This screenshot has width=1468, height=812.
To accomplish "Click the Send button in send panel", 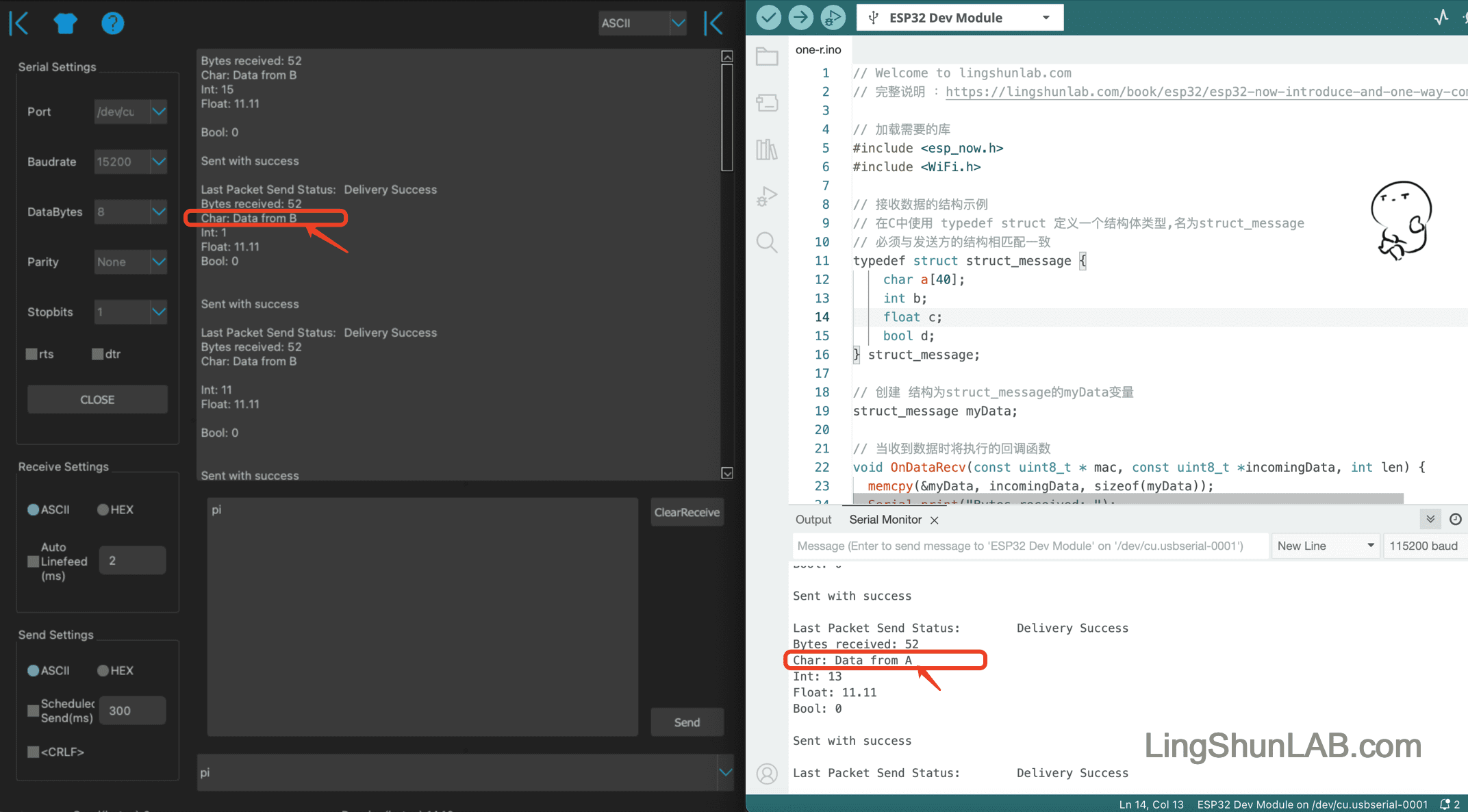I will [x=688, y=722].
